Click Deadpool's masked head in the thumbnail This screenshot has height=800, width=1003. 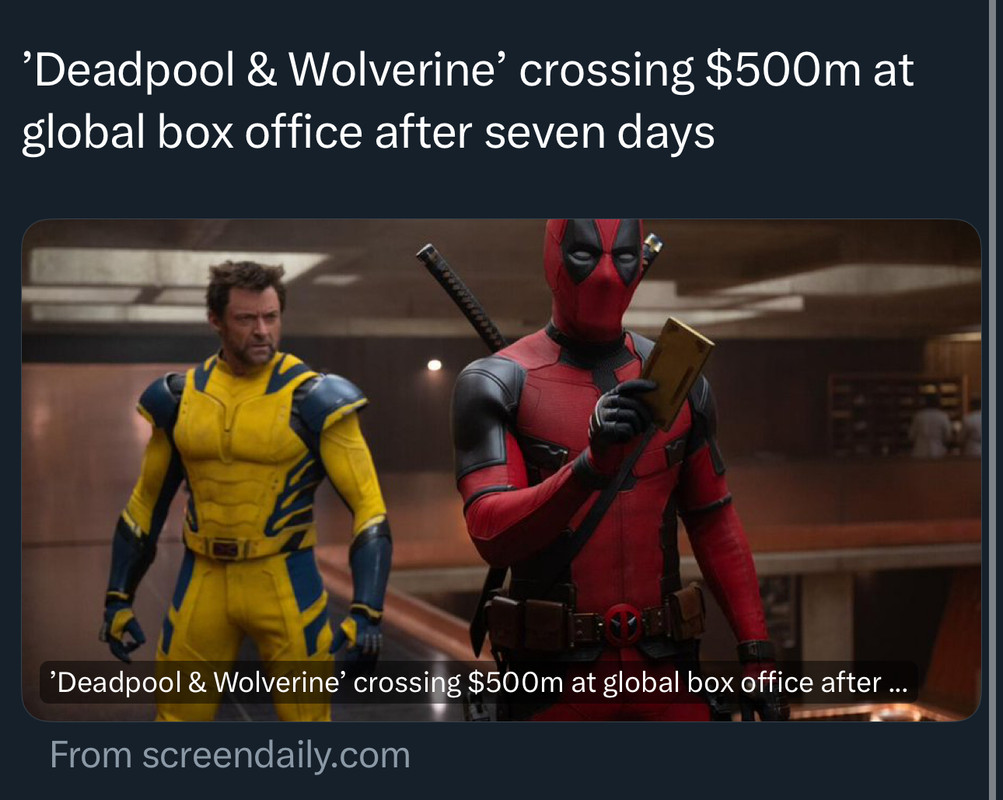pyautogui.click(x=594, y=275)
